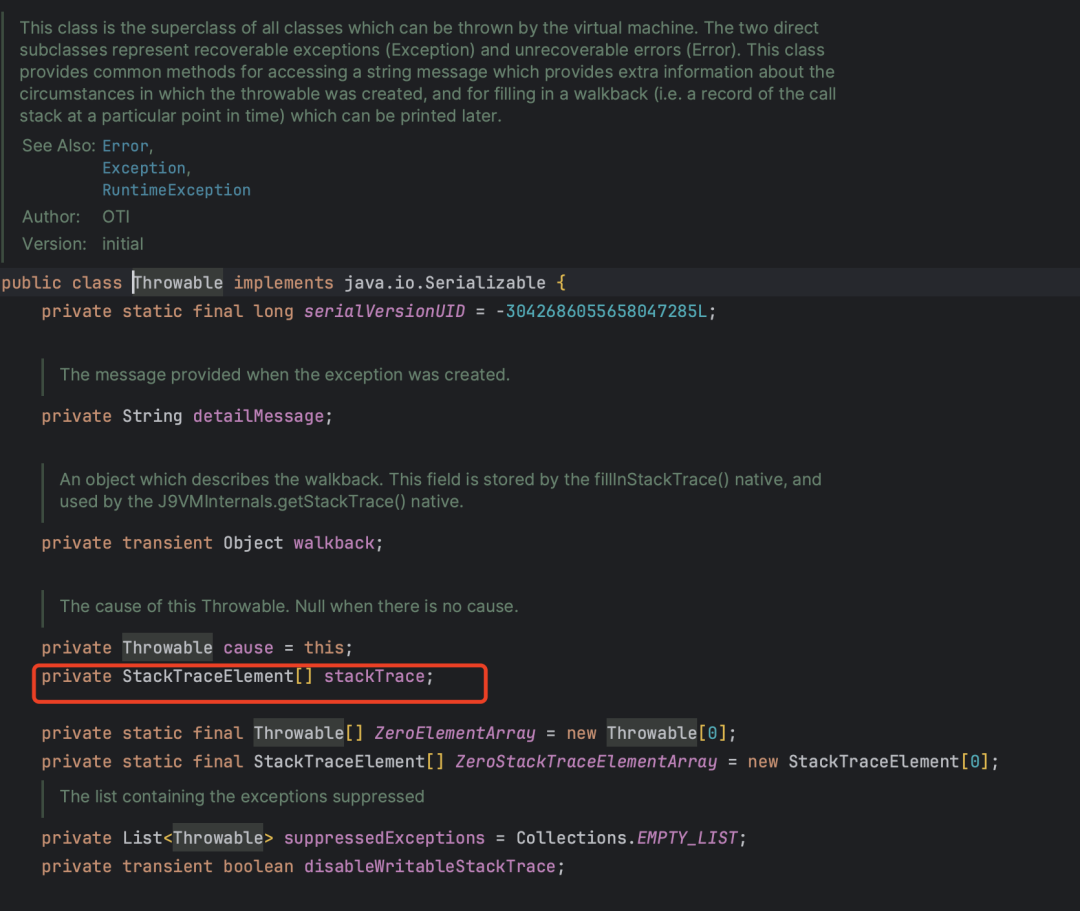Place cursor on Throwable class name declaration
1080x911 pixels.
pos(178,283)
